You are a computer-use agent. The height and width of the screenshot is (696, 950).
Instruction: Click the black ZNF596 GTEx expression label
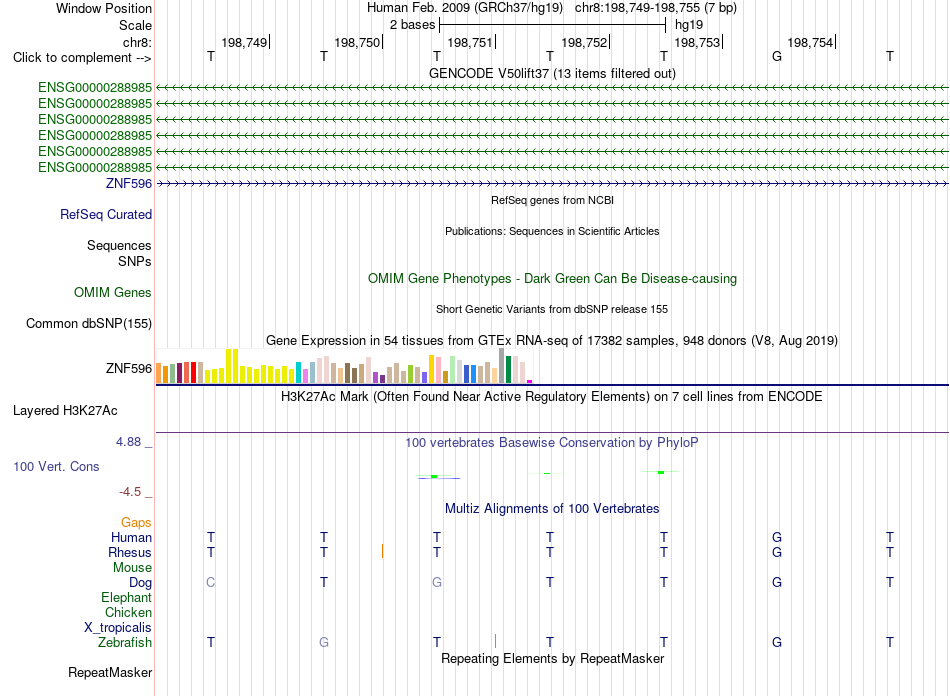coord(128,368)
